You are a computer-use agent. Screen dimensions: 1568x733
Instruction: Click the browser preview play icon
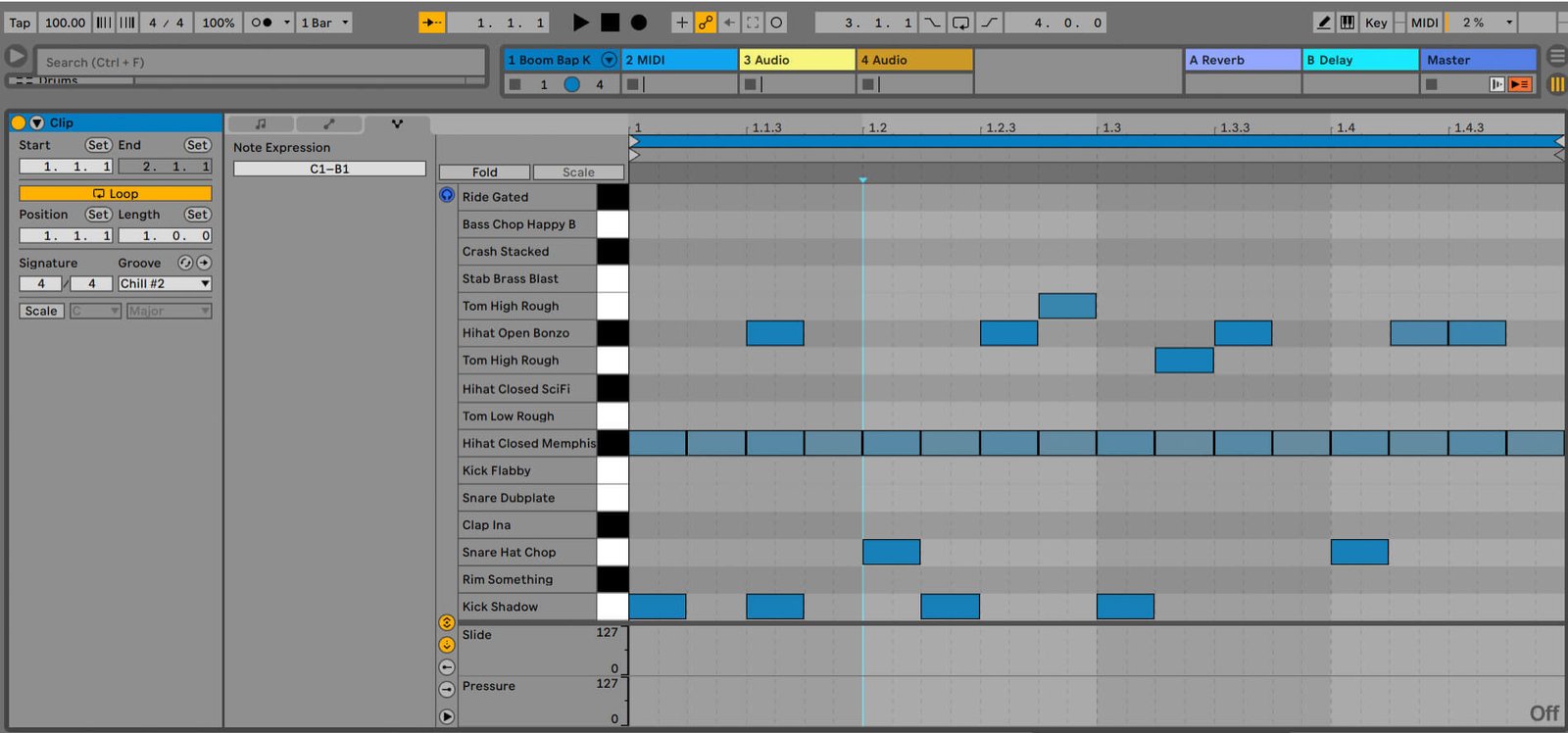(17, 56)
